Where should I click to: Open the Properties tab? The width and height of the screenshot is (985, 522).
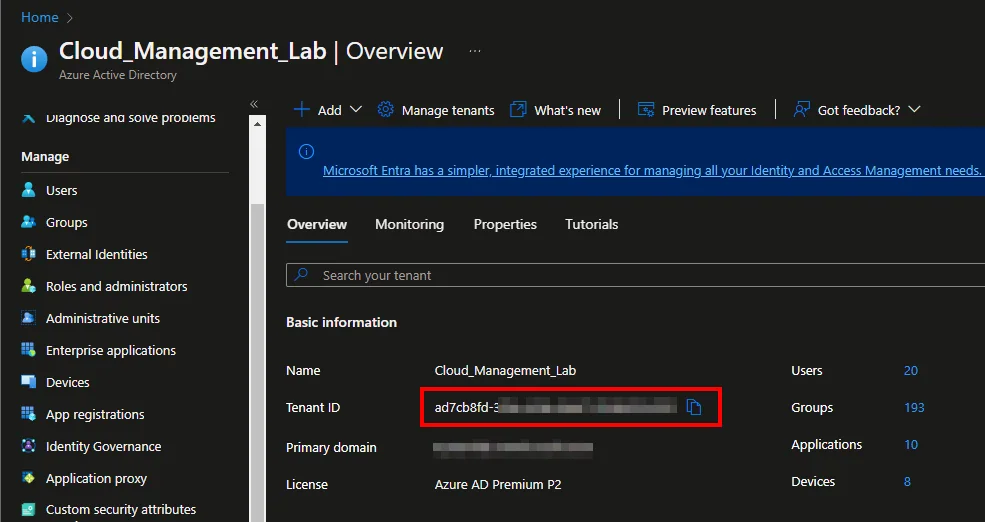click(x=505, y=224)
